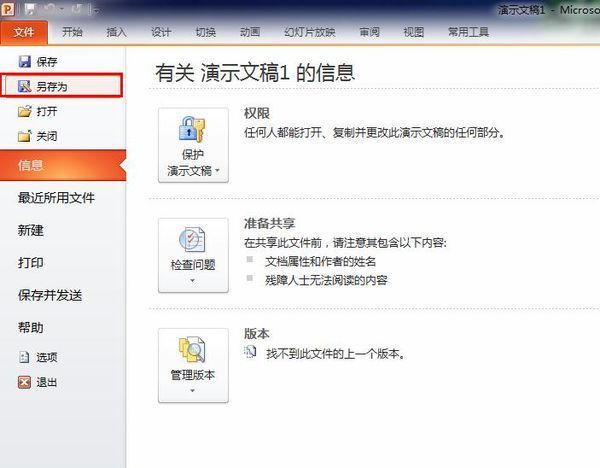The width and height of the screenshot is (600, 468).
Task: Expand the Protect Presentation (保护演示文稿) dropdown
Action: tap(193, 145)
